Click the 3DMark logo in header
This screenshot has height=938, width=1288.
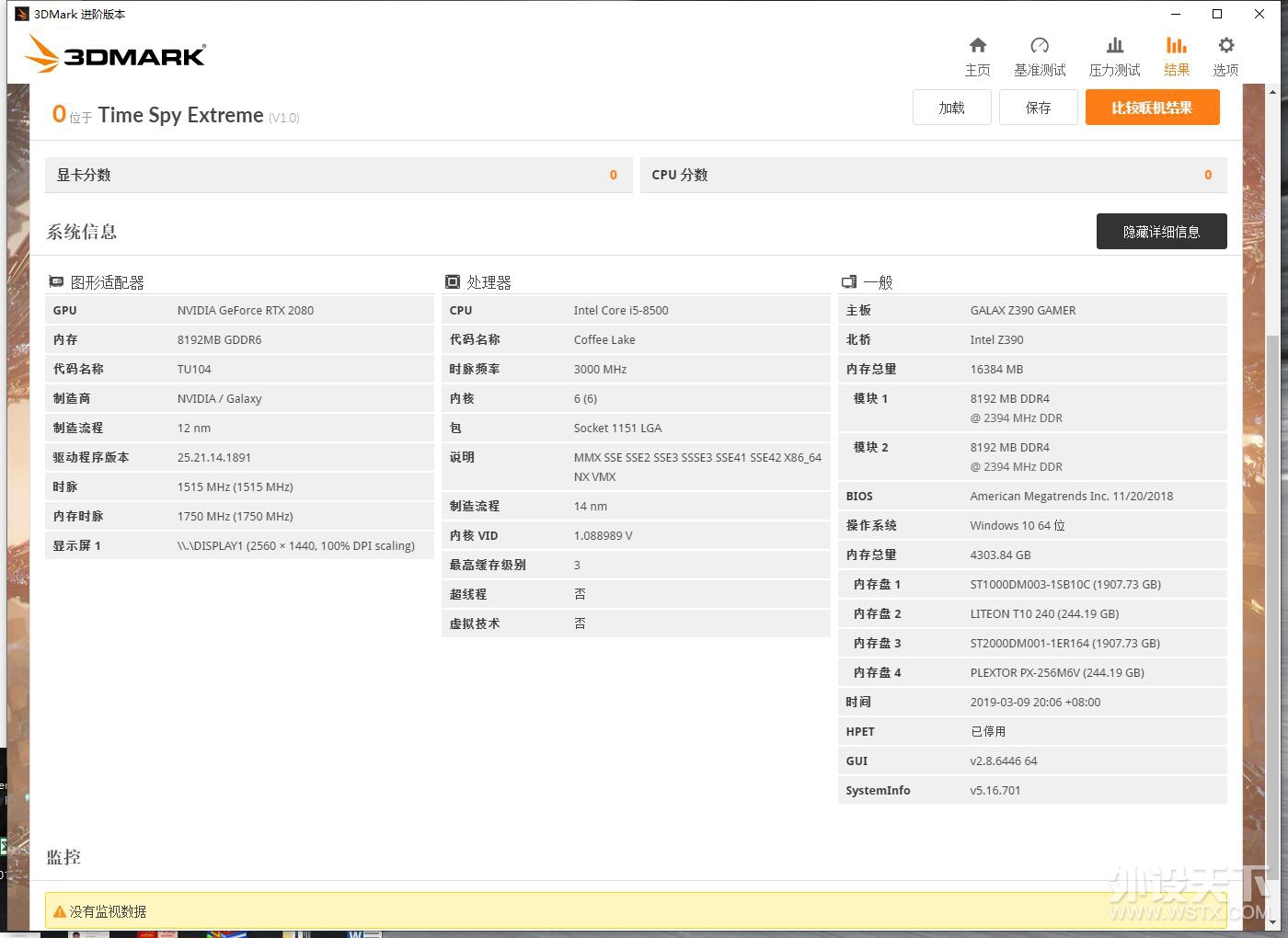click(x=115, y=53)
